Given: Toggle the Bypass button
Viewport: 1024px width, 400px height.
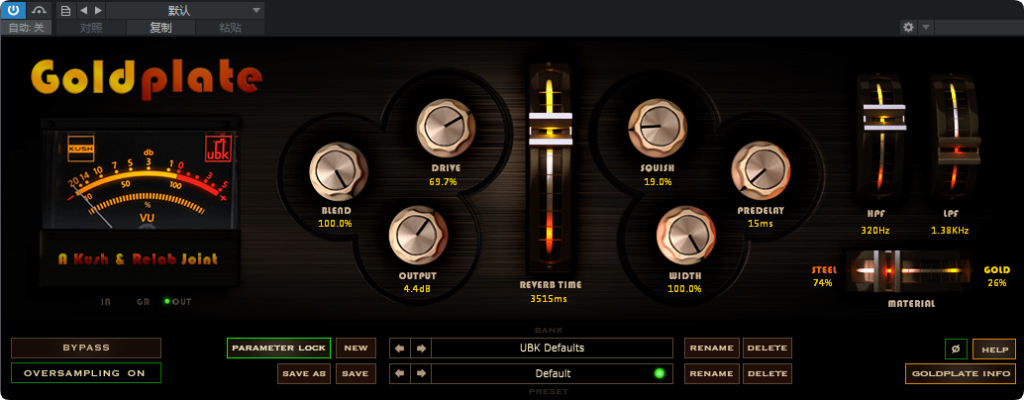Looking at the screenshot, I should [x=86, y=348].
